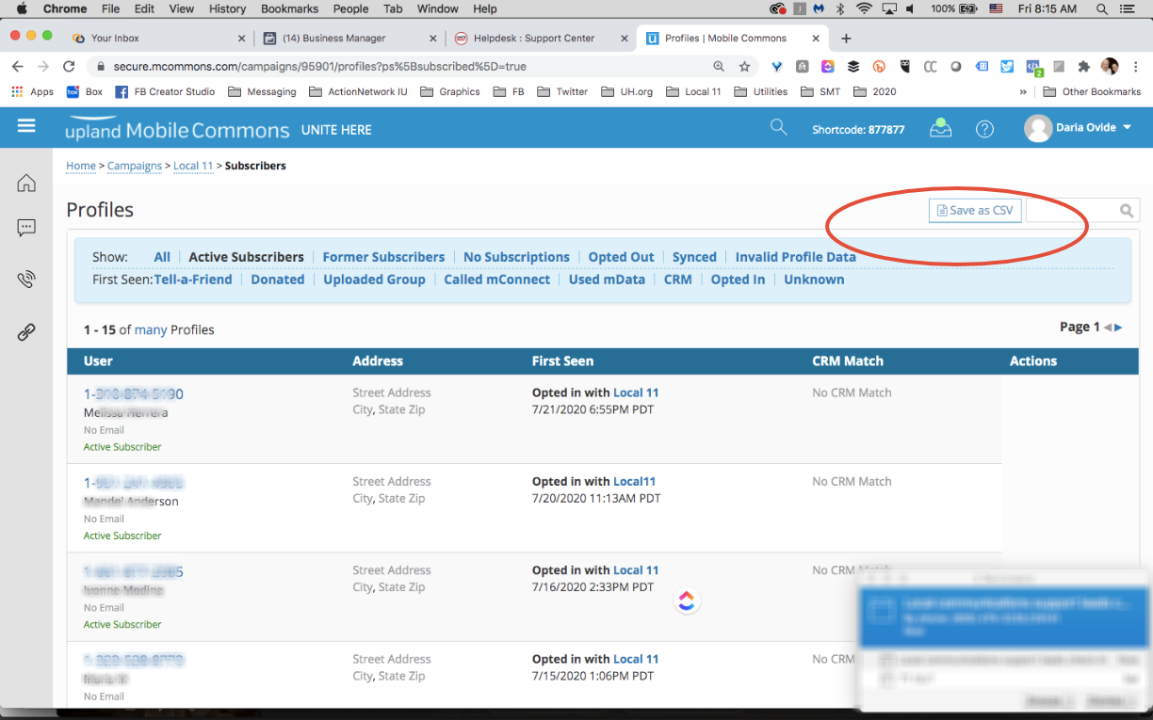Click the home icon in the left sidebar
The width and height of the screenshot is (1153, 720).
[26, 182]
